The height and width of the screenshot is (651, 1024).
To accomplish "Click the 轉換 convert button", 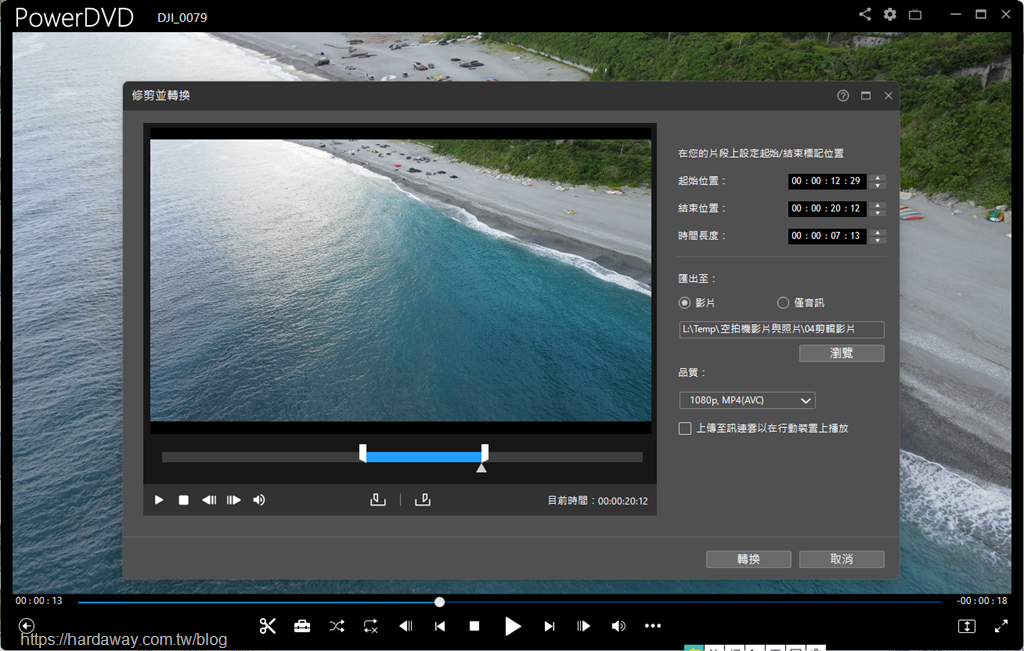I will [748, 560].
